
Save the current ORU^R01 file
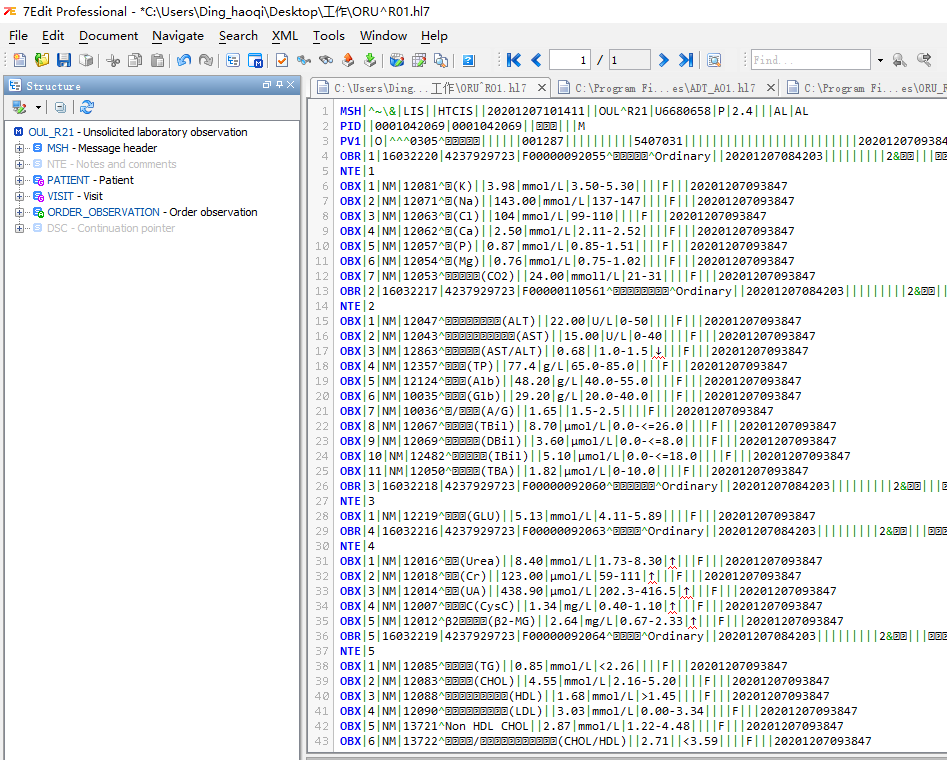click(63, 59)
